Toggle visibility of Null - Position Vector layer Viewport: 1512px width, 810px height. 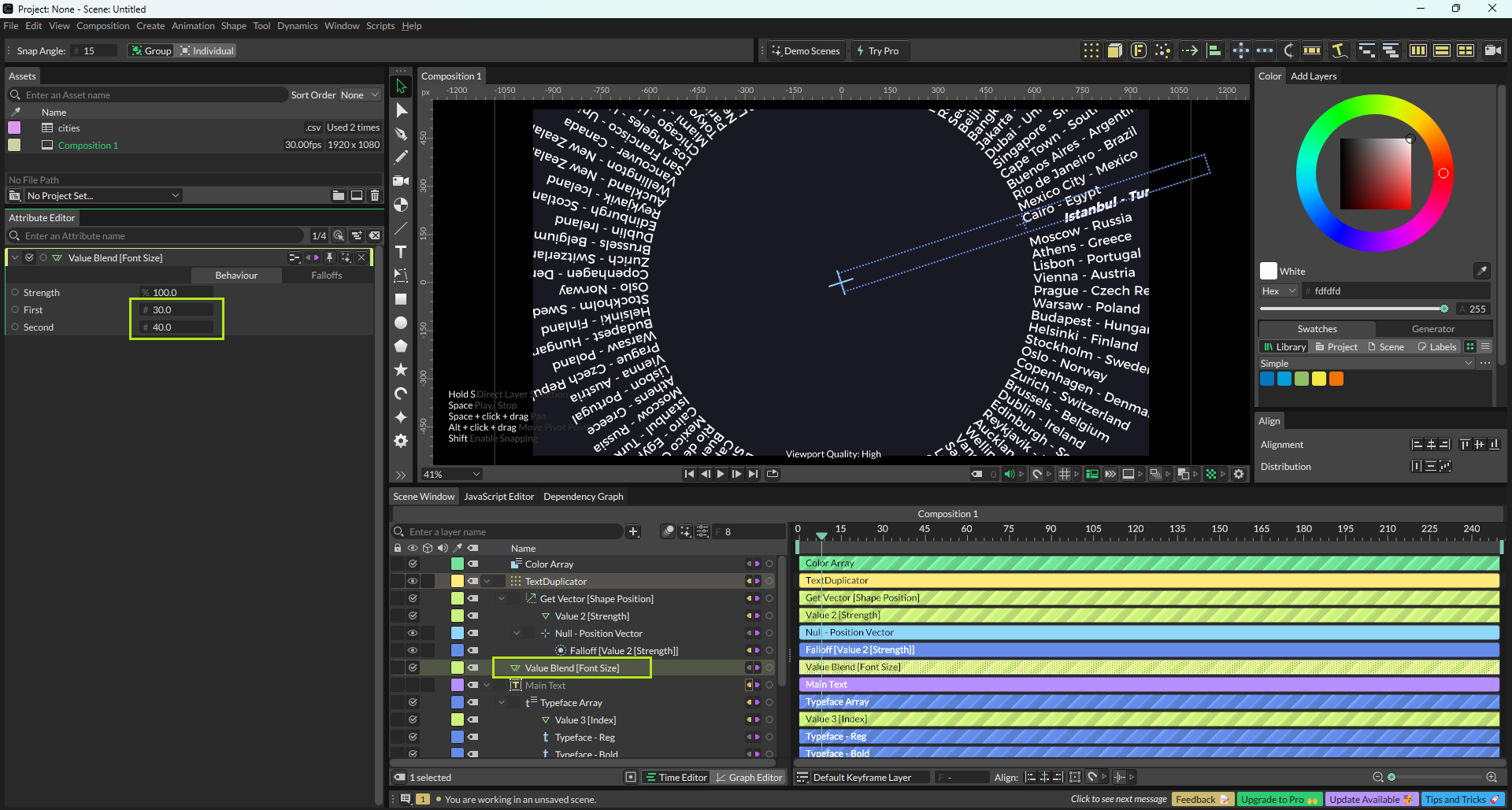[412, 633]
